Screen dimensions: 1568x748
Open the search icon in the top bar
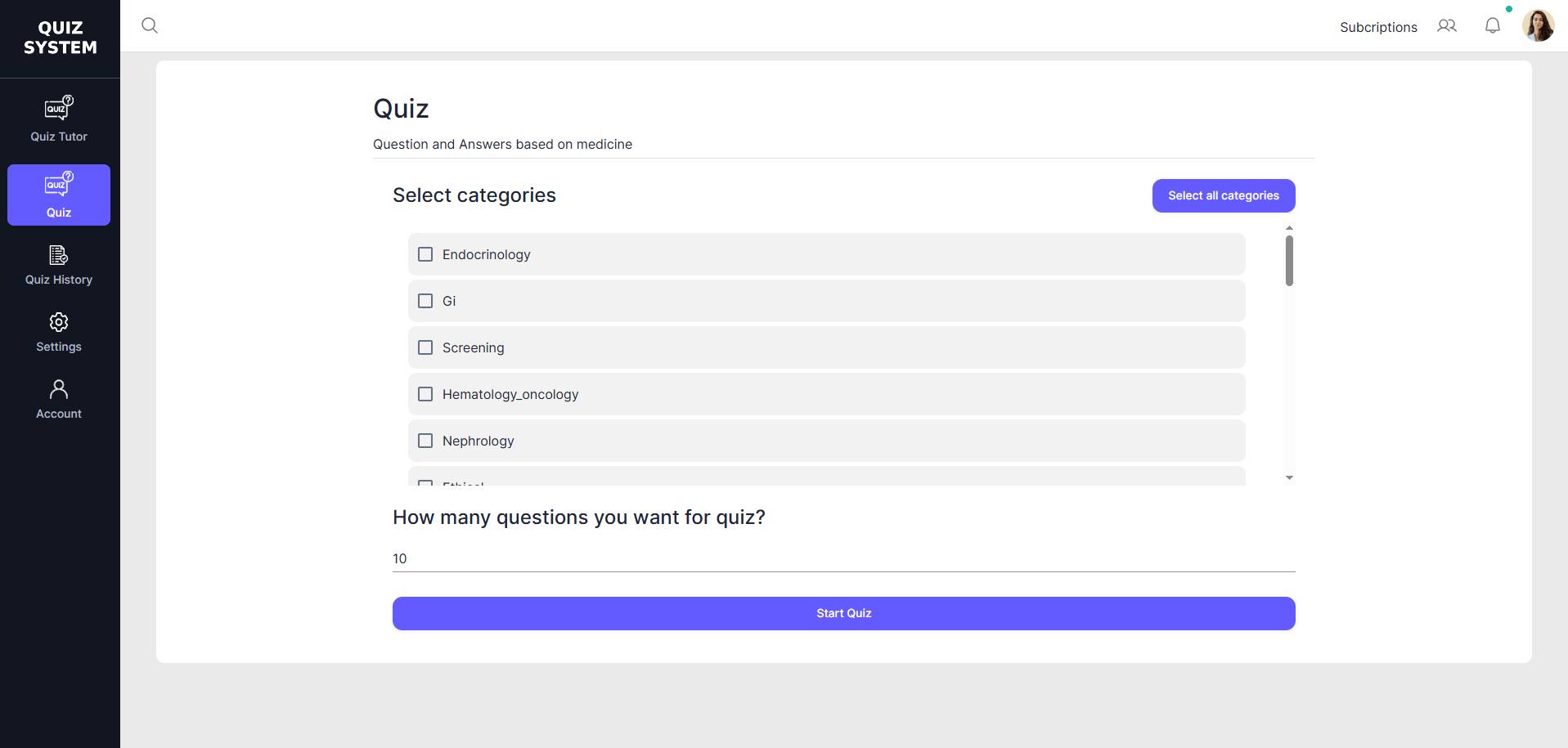click(150, 25)
